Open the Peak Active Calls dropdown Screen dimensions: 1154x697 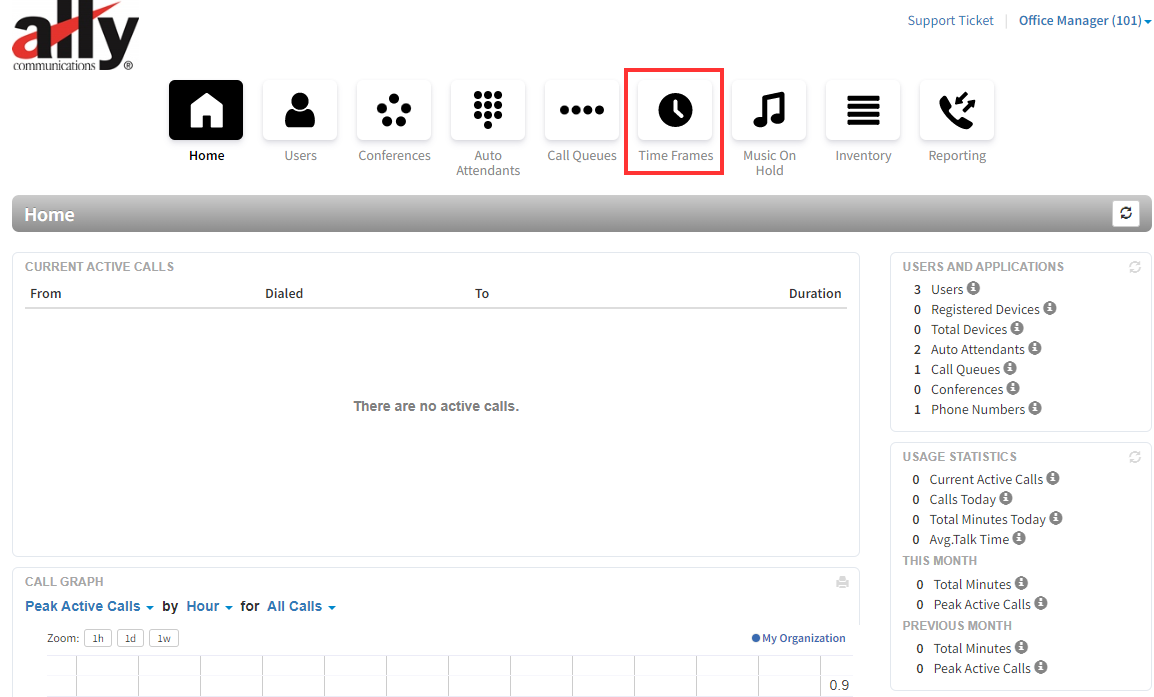click(89, 606)
